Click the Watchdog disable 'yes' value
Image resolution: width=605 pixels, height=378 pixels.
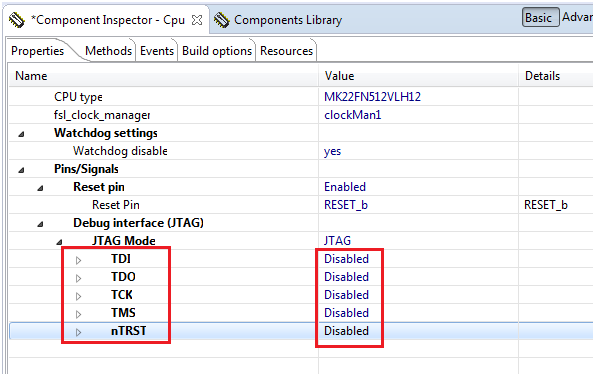pyautogui.click(x=333, y=151)
